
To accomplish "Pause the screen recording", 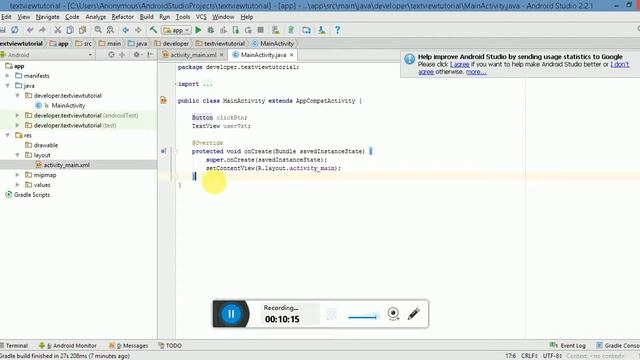I will tap(231, 314).
